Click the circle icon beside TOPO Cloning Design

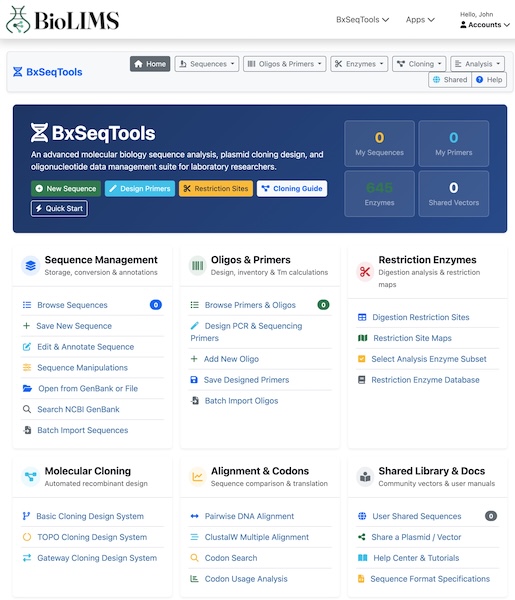27,537
